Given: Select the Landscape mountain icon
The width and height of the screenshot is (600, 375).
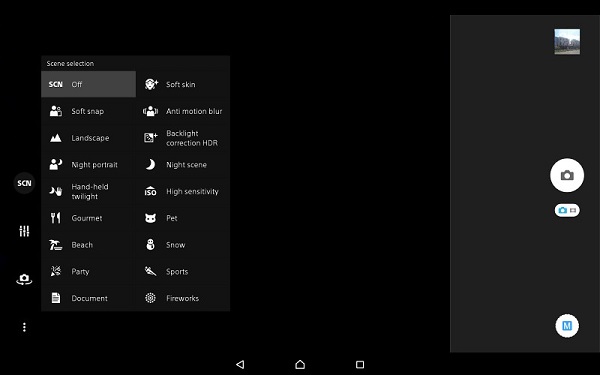Looking at the screenshot, I should [56, 138].
